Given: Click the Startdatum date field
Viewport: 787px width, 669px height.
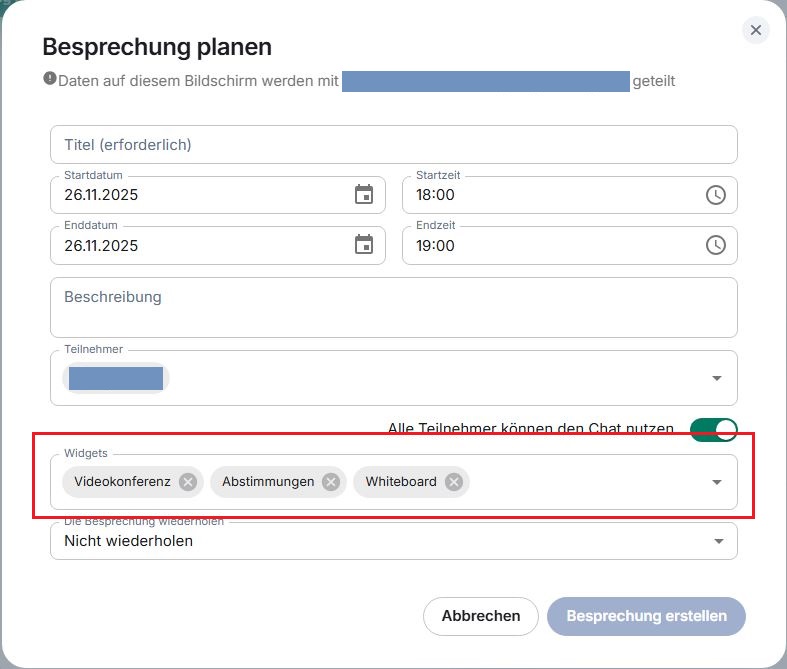Looking at the screenshot, I should [x=200, y=195].
